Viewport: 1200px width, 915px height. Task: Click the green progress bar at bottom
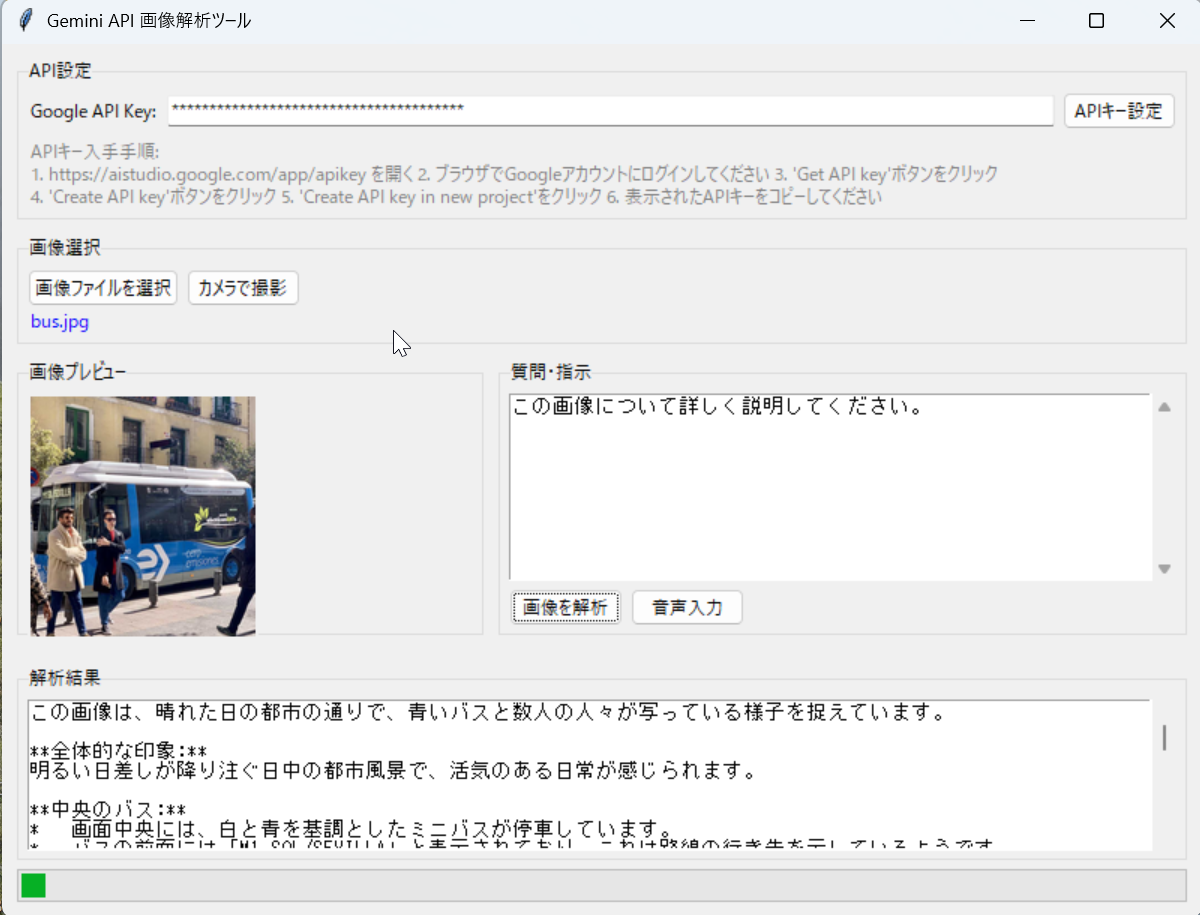tap(33, 885)
